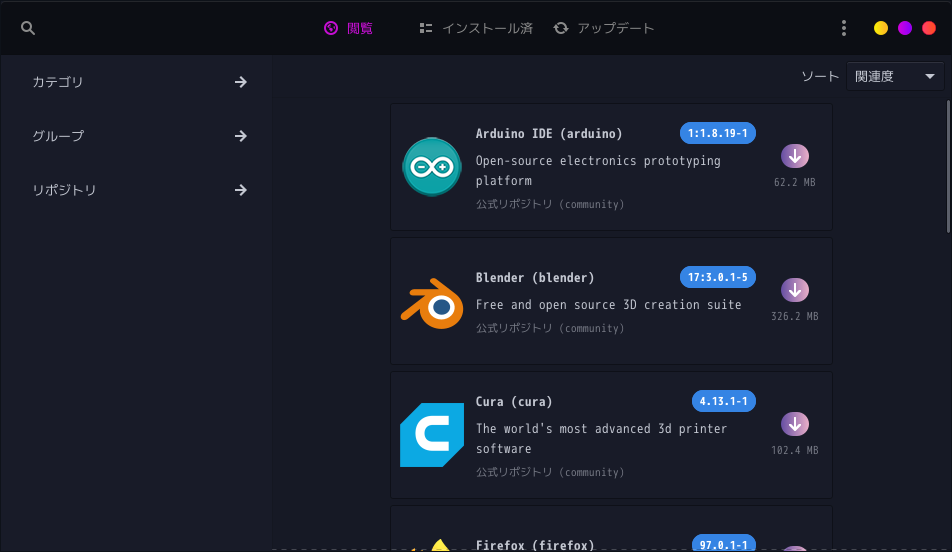Click the yellow window control button
Screen dimensions: 952x552
pos(880,28)
